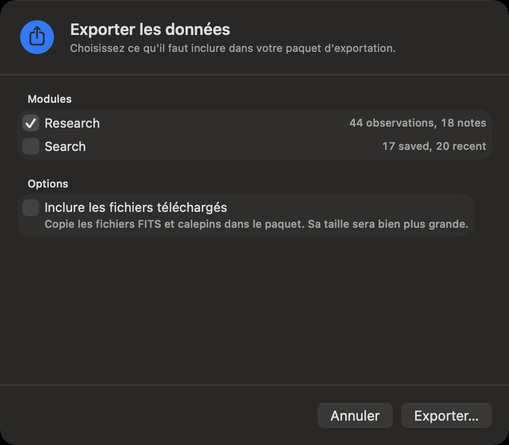Click the 'Copie les fichiers FITS' description
Viewport: 509px width, 445px height.
(256, 224)
